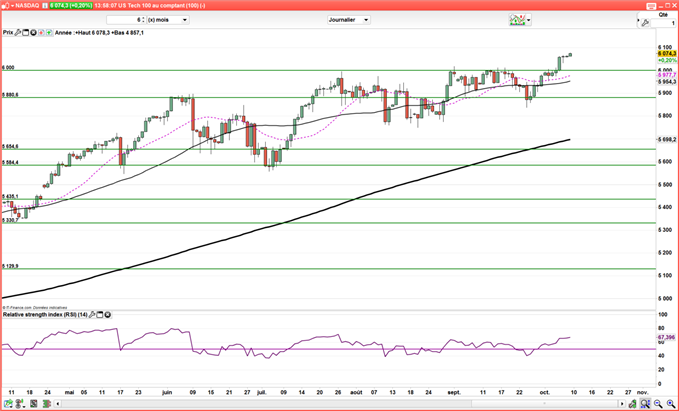
Task: Click the 5.880,6 horizontal line label
Action: 10,94
